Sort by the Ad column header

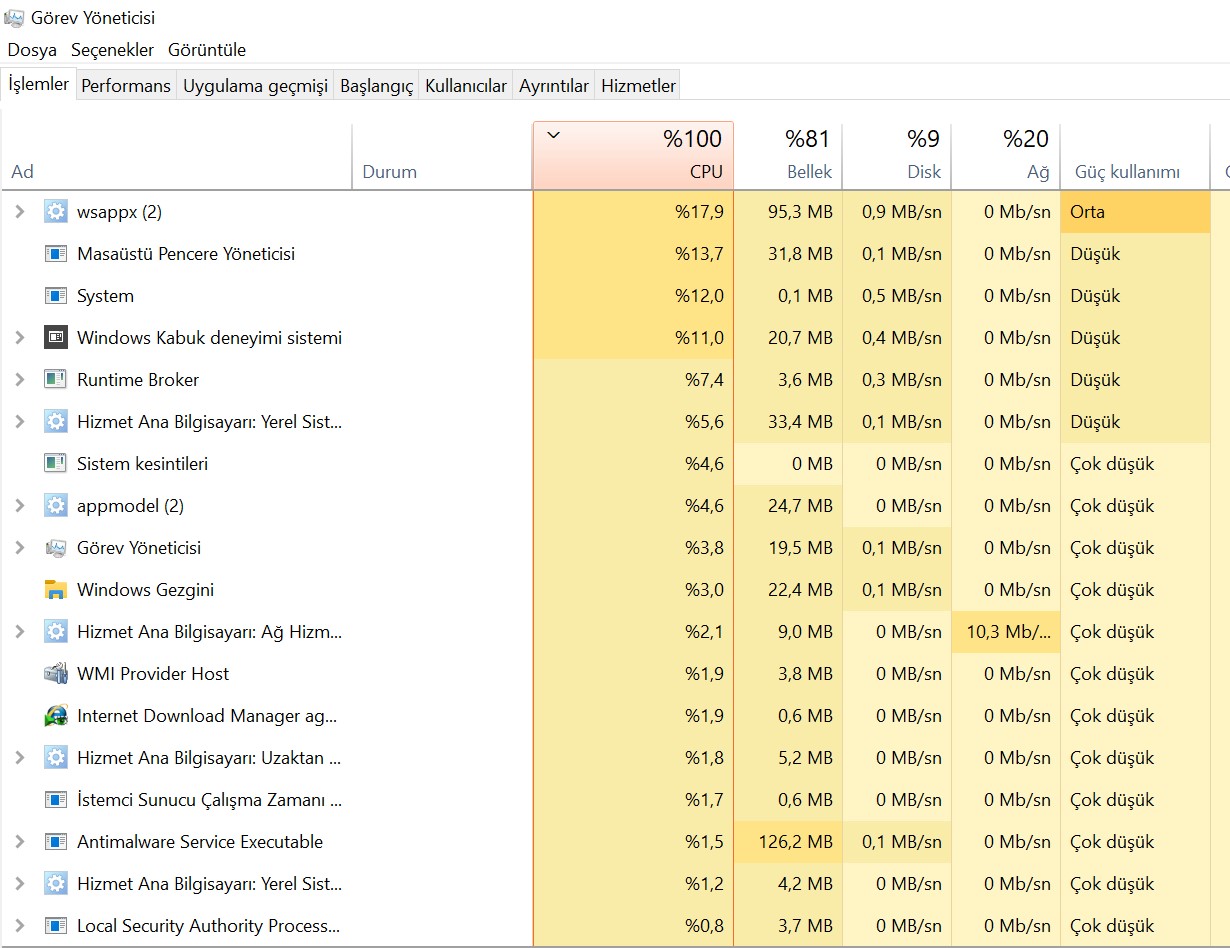click(177, 156)
